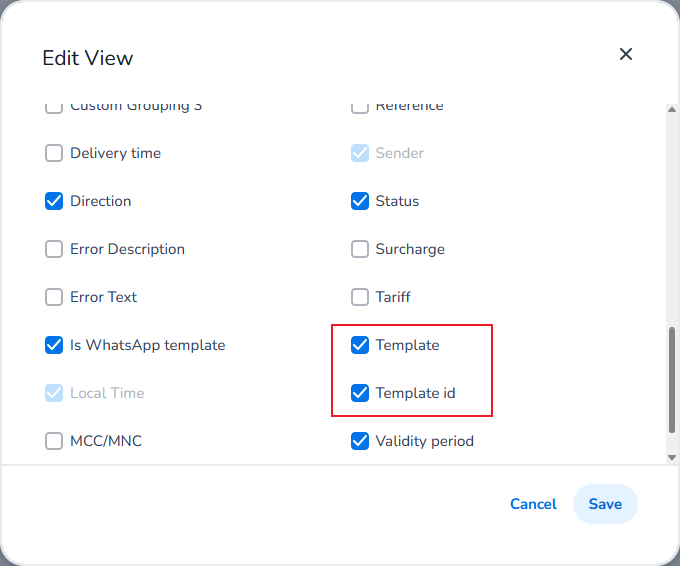Uncheck the Validity period option
Image resolution: width=680 pixels, height=566 pixels.
pos(360,441)
